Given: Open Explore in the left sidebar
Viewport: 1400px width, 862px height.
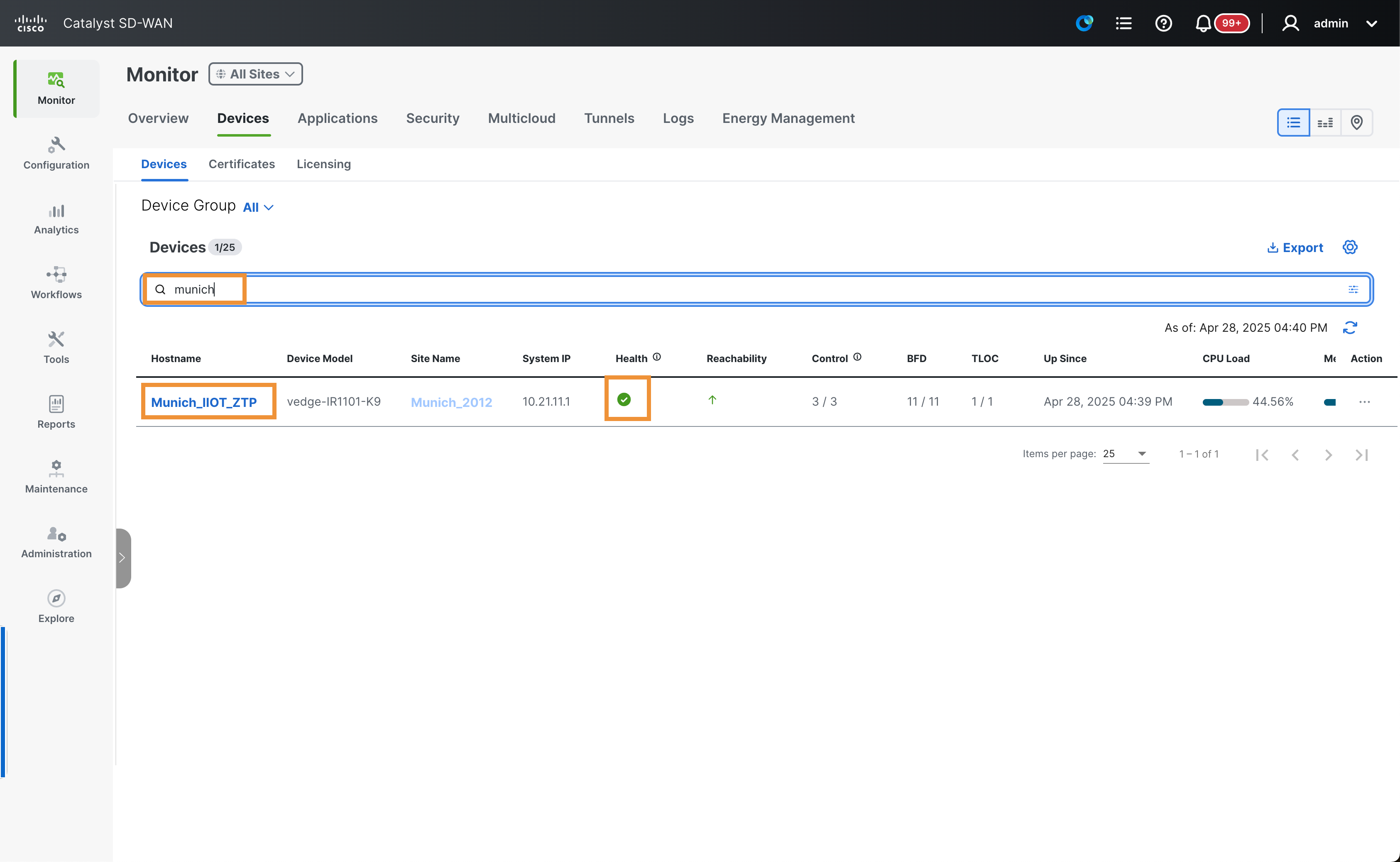Looking at the screenshot, I should tap(56, 607).
